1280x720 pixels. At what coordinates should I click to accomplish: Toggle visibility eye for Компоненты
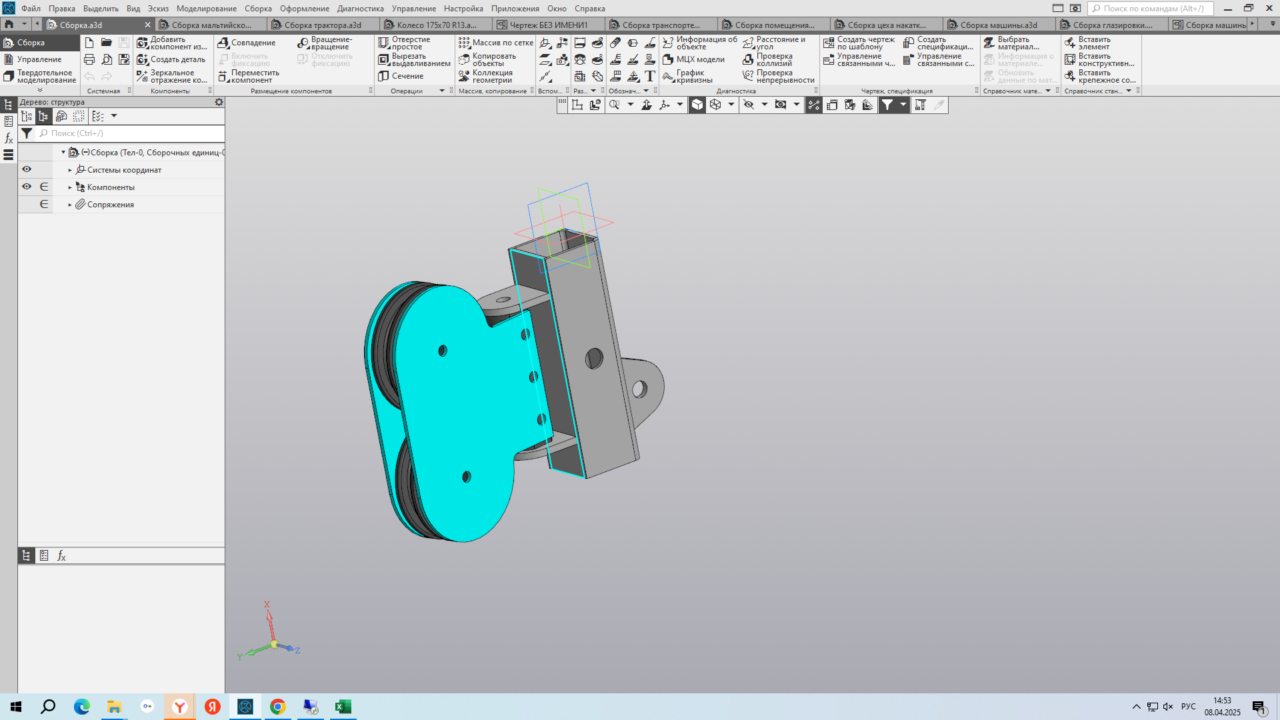(x=27, y=187)
